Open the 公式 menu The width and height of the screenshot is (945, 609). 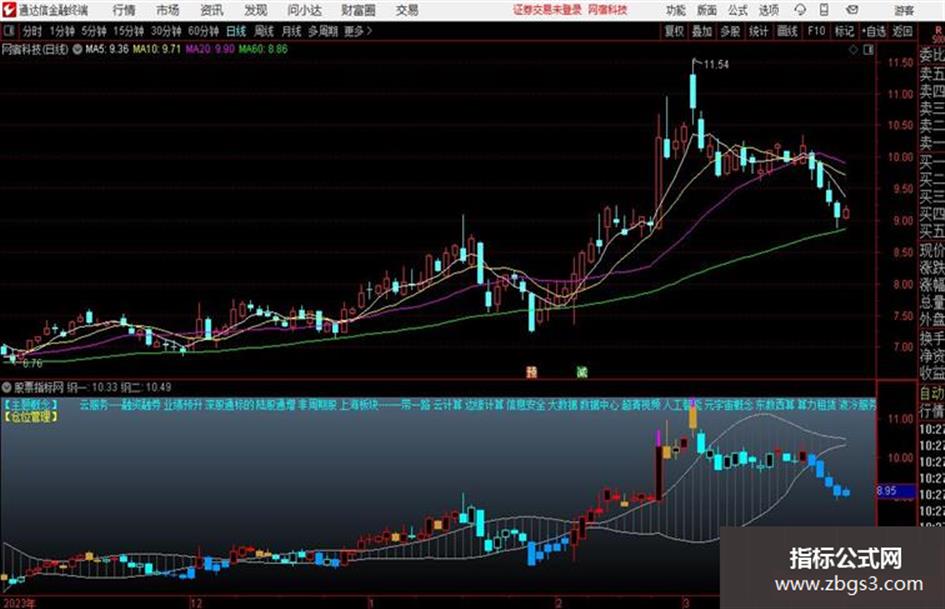[x=738, y=10]
